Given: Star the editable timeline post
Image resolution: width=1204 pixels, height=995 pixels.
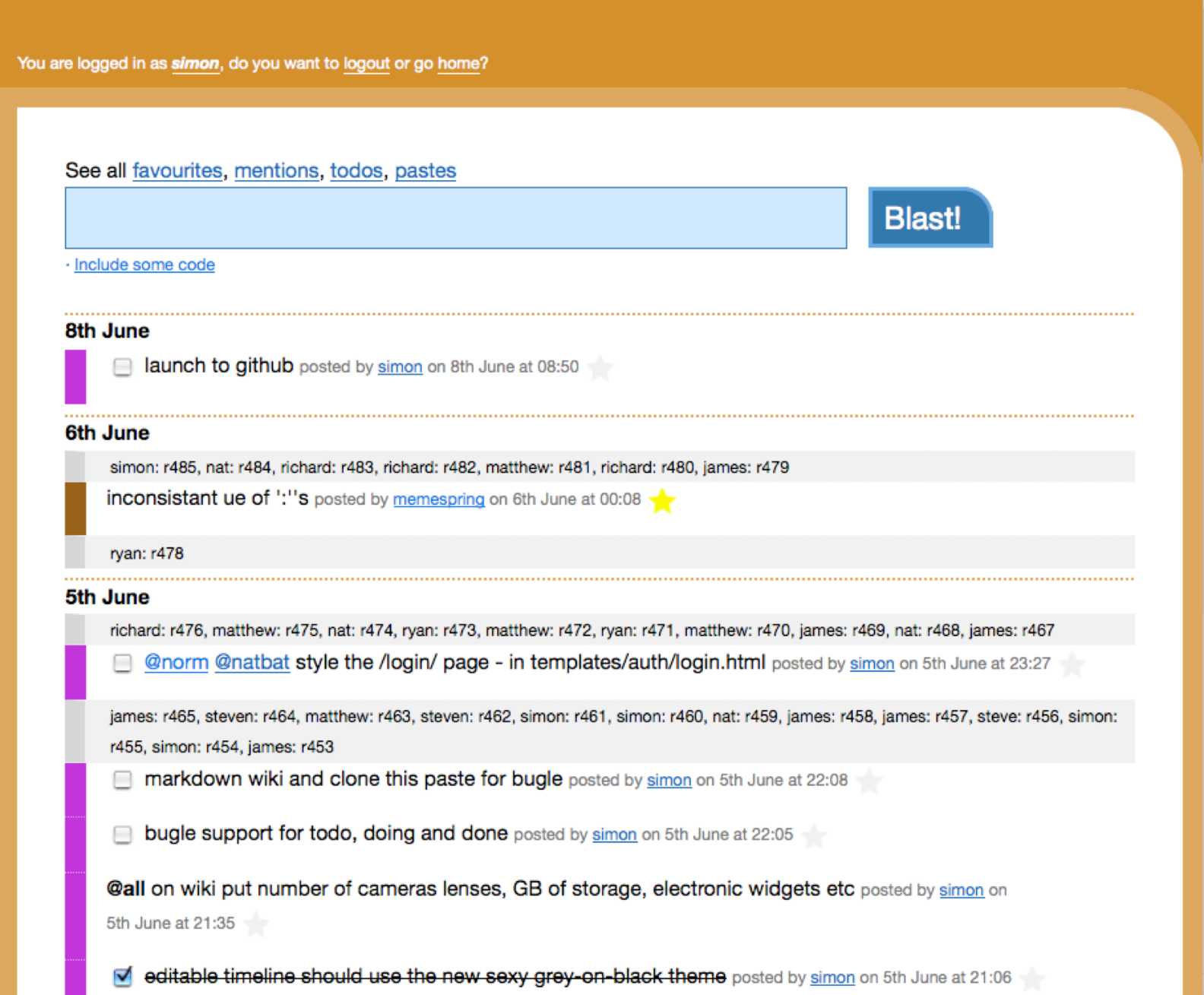Looking at the screenshot, I should tap(1033, 978).
